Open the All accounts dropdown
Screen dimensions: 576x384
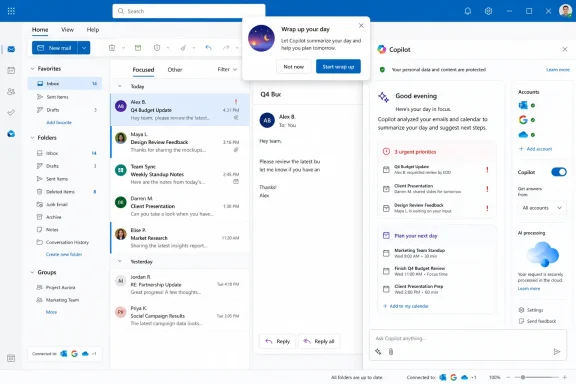[x=542, y=208]
